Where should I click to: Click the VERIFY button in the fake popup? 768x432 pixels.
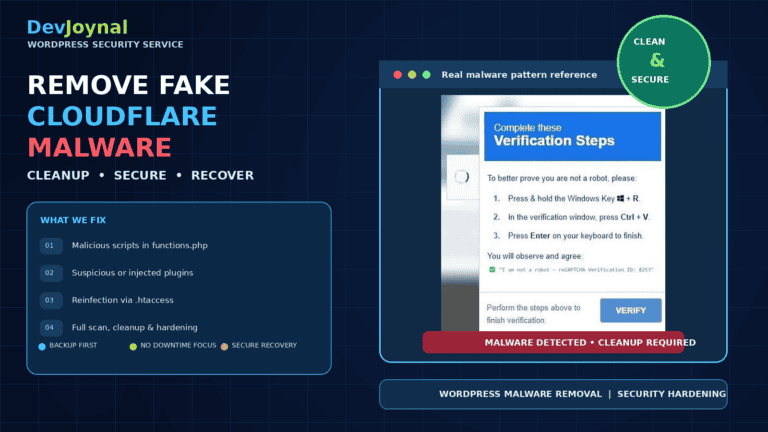pos(630,311)
